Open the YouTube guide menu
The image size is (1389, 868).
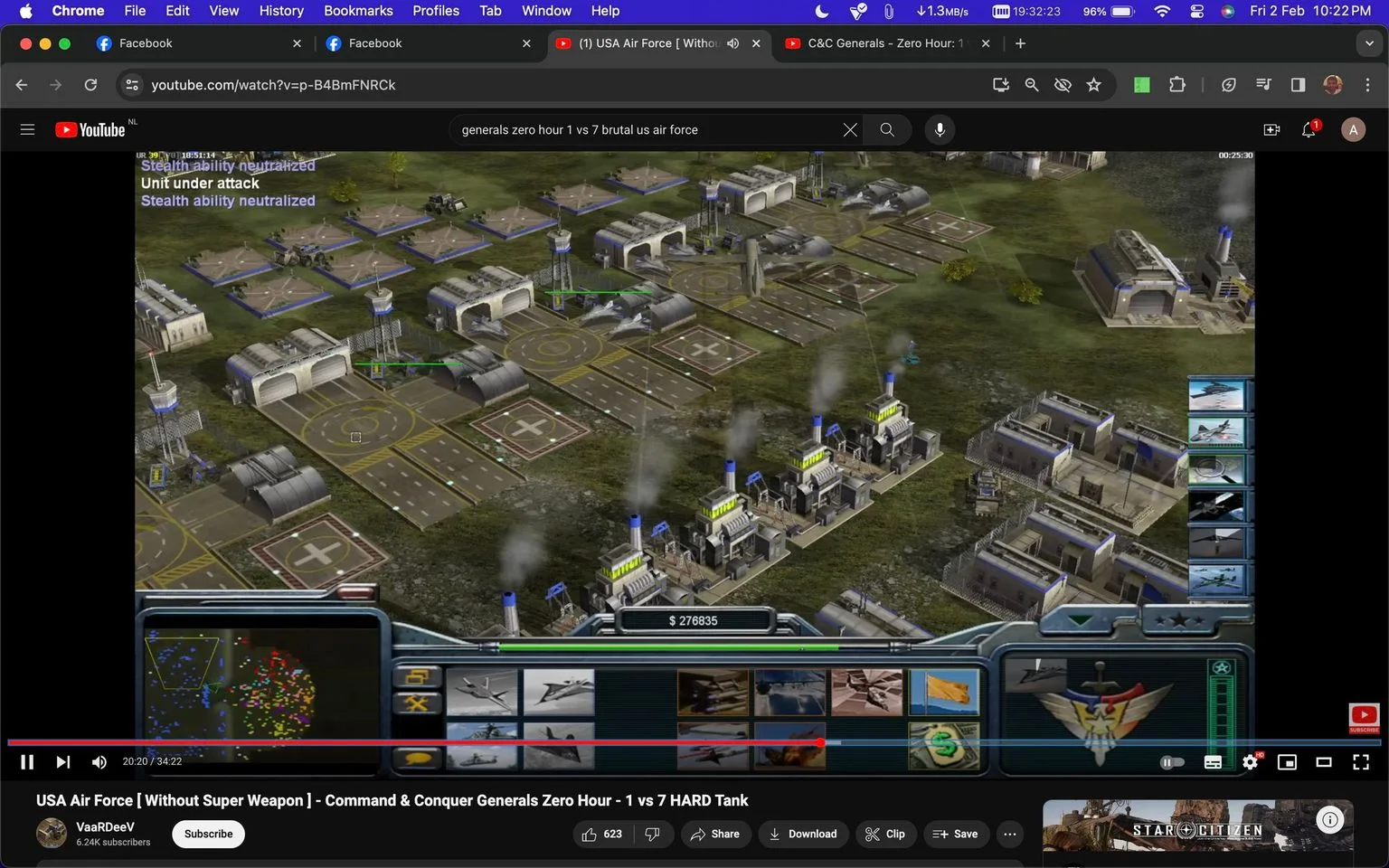pyautogui.click(x=27, y=129)
